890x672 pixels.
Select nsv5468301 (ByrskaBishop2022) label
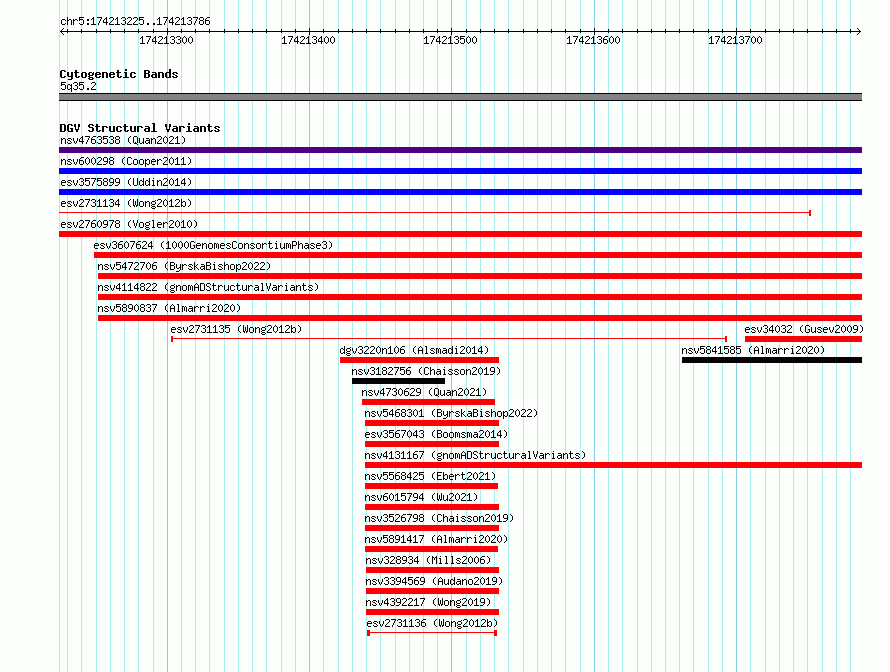451,413
